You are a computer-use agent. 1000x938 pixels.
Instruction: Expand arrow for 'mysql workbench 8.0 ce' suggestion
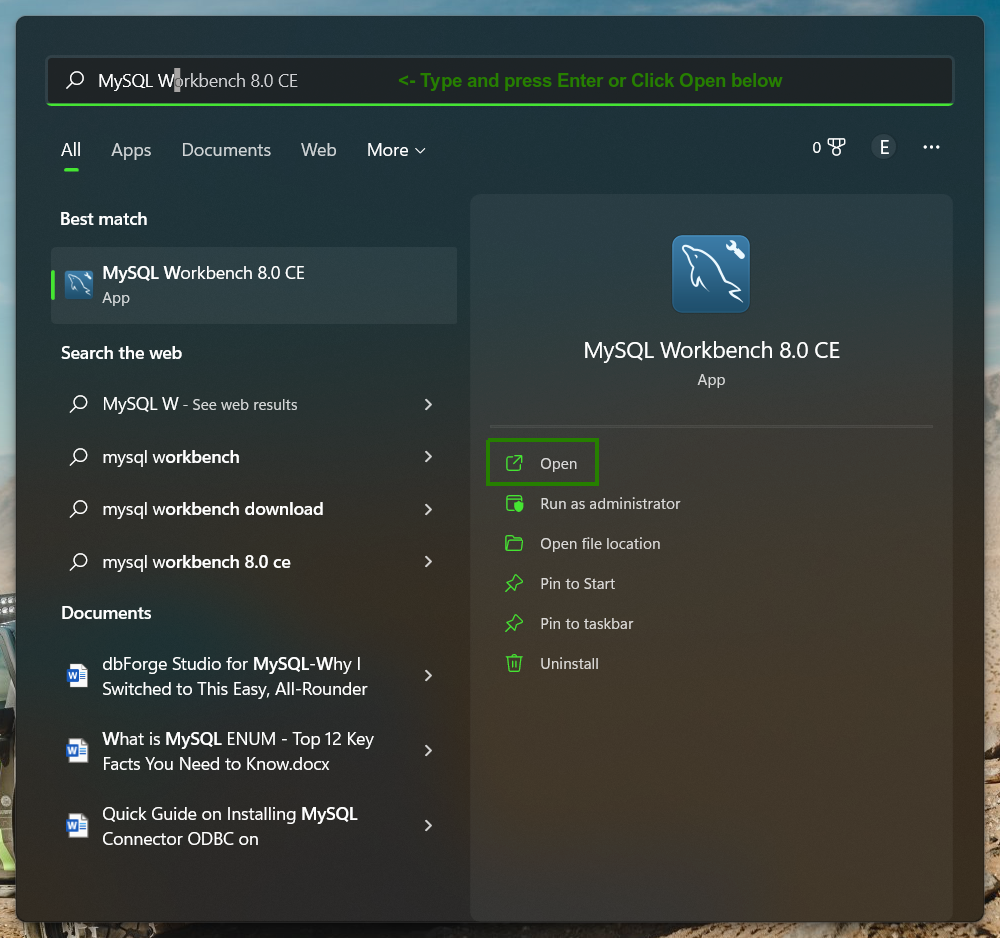pos(428,562)
